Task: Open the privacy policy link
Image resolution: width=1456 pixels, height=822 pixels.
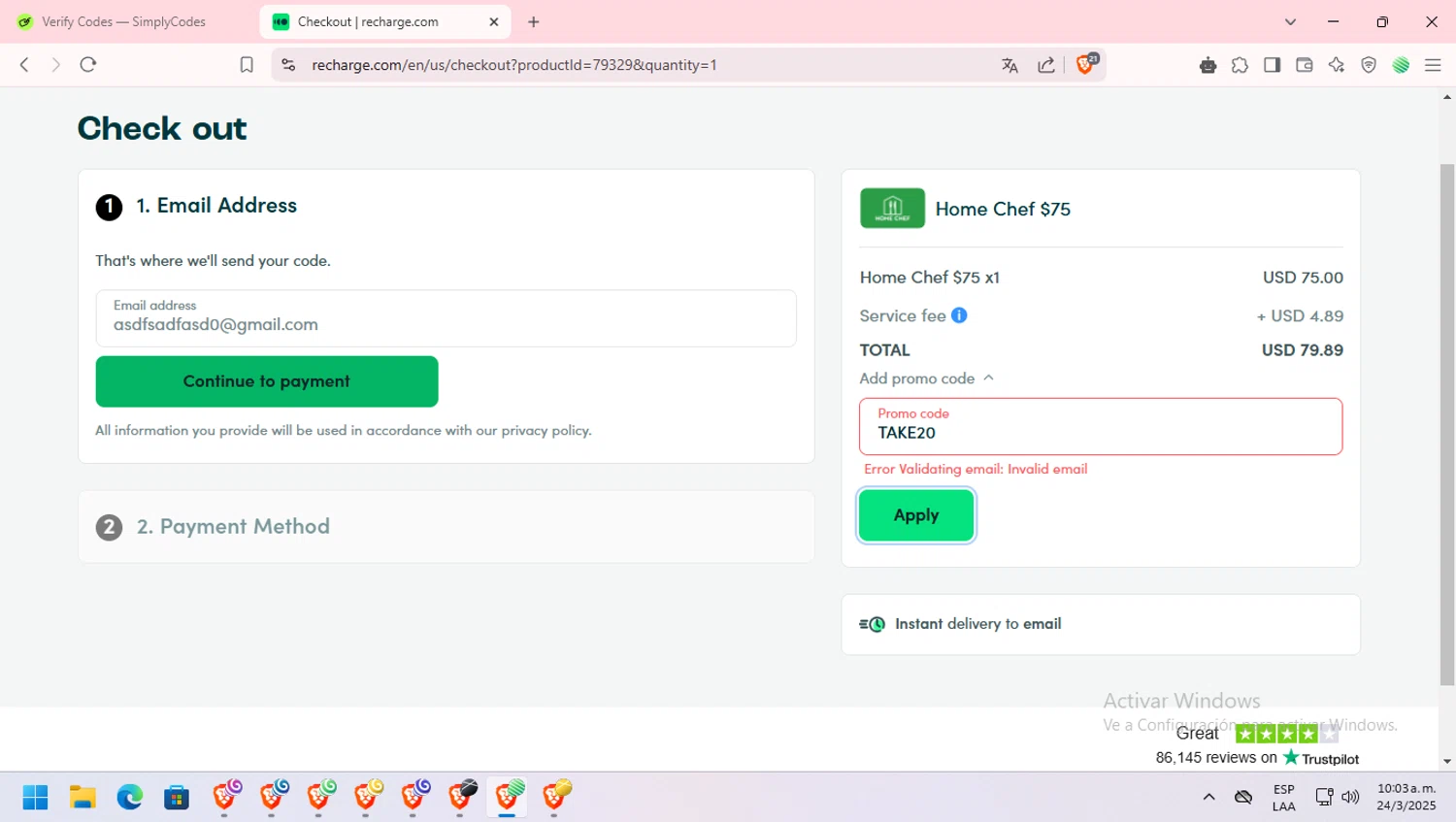Action: (x=546, y=430)
